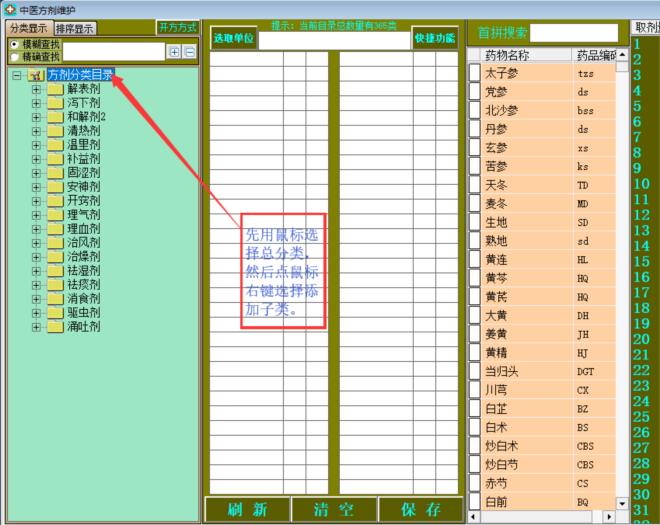Expand the 温里剂 tree node
The width and height of the screenshot is (660, 525).
click(x=37, y=145)
